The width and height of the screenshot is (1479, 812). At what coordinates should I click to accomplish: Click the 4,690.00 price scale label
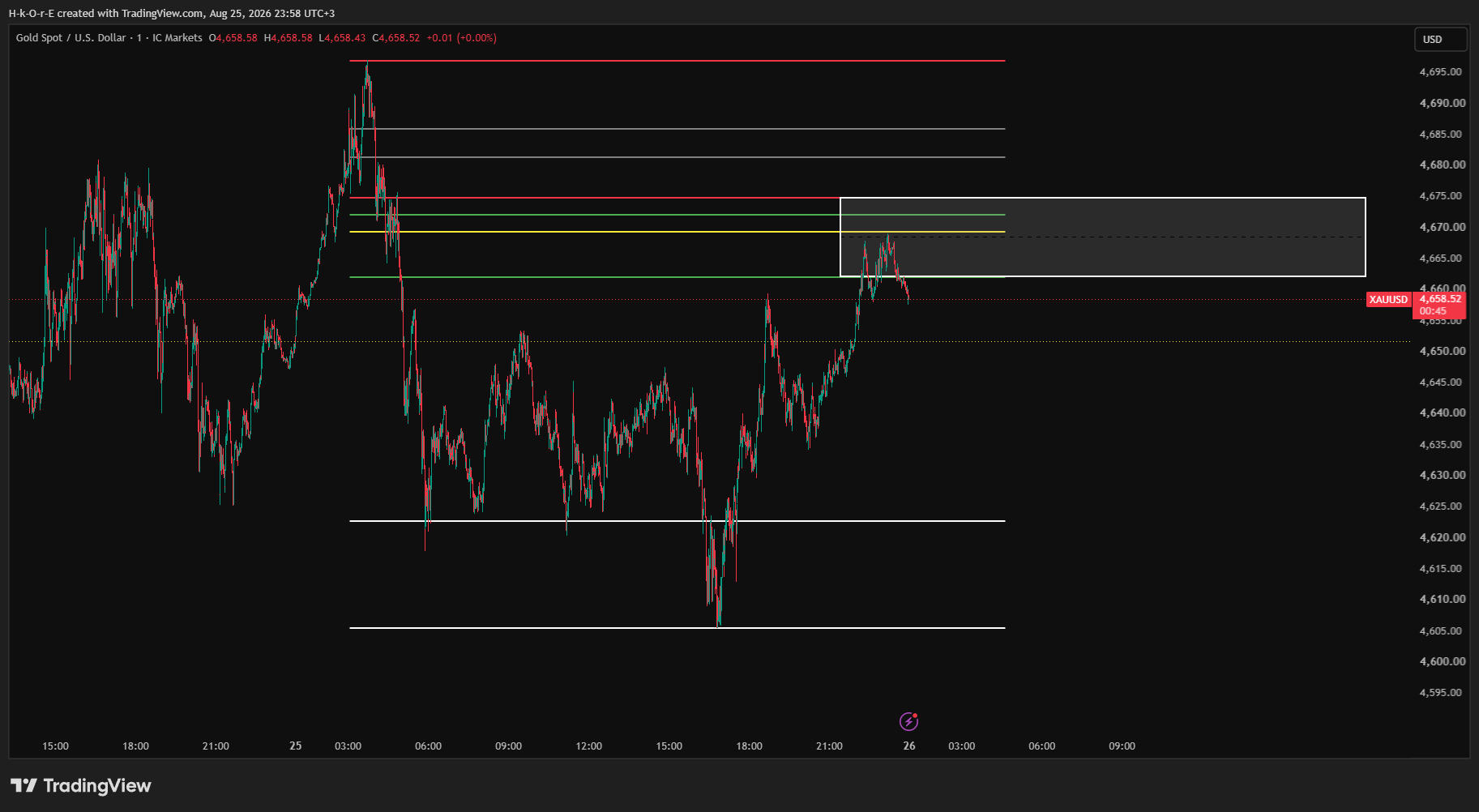pyautogui.click(x=1443, y=103)
